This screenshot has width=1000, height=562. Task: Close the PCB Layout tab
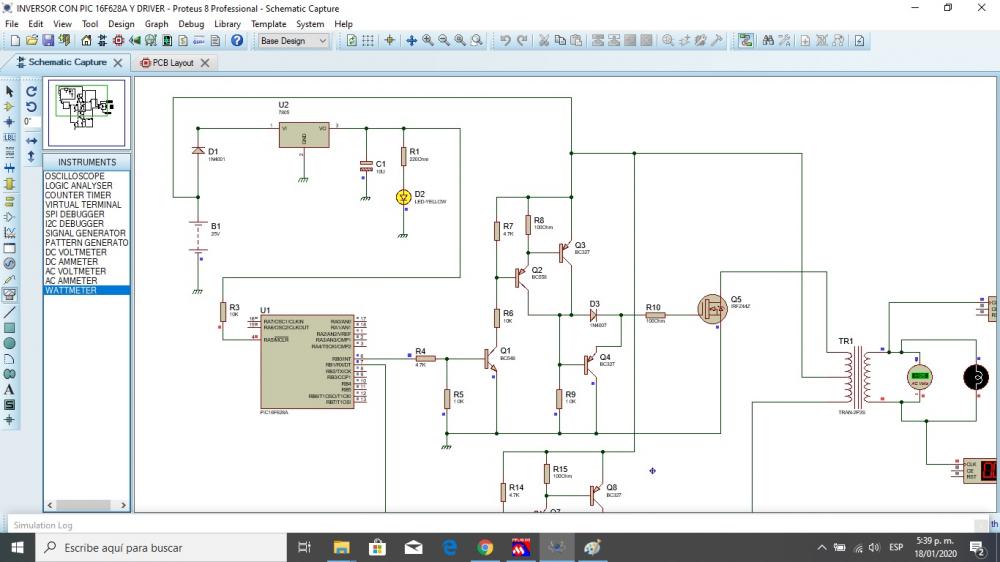pos(205,63)
